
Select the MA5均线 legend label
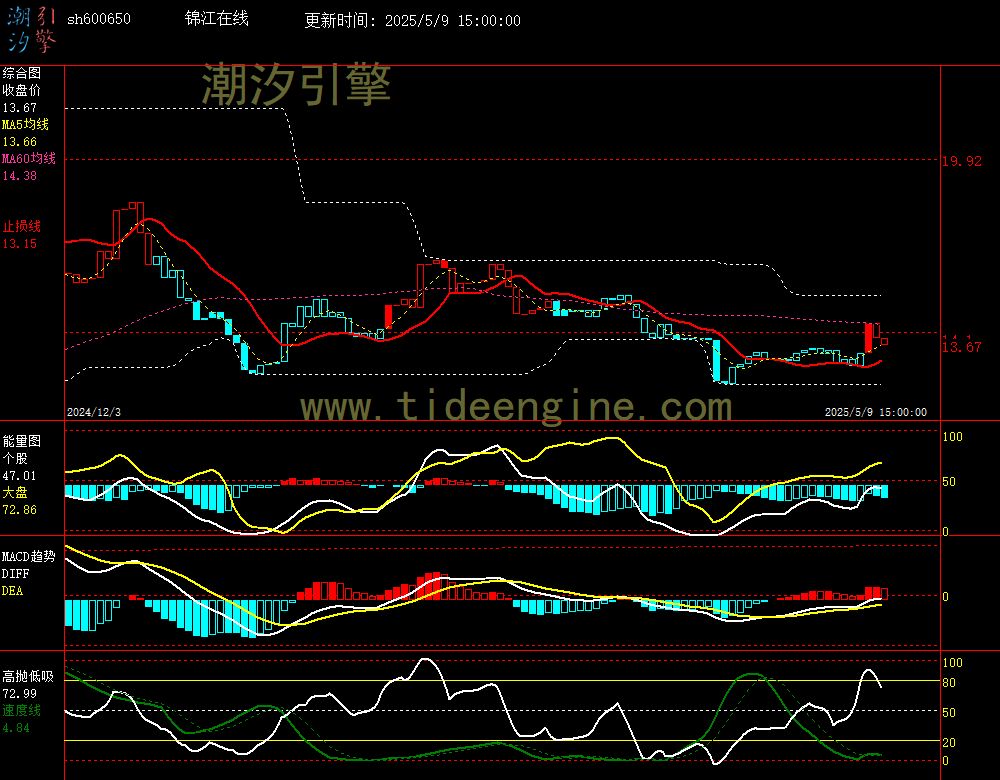(26, 124)
